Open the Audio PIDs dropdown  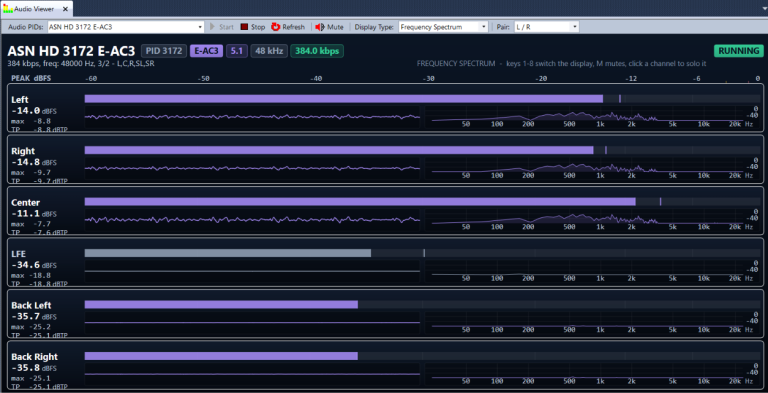(200, 27)
